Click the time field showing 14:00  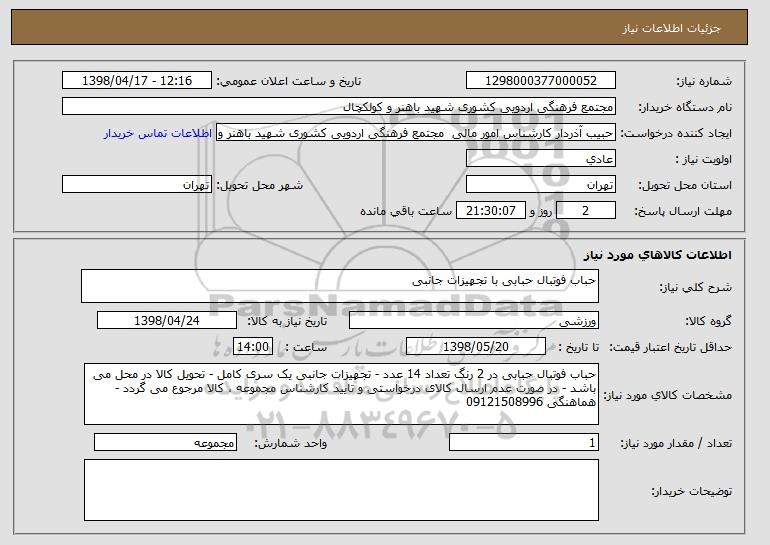pos(253,347)
